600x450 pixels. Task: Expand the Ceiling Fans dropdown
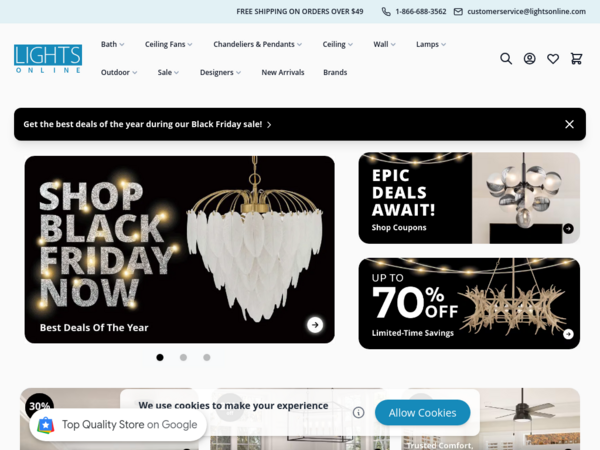(x=168, y=44)
